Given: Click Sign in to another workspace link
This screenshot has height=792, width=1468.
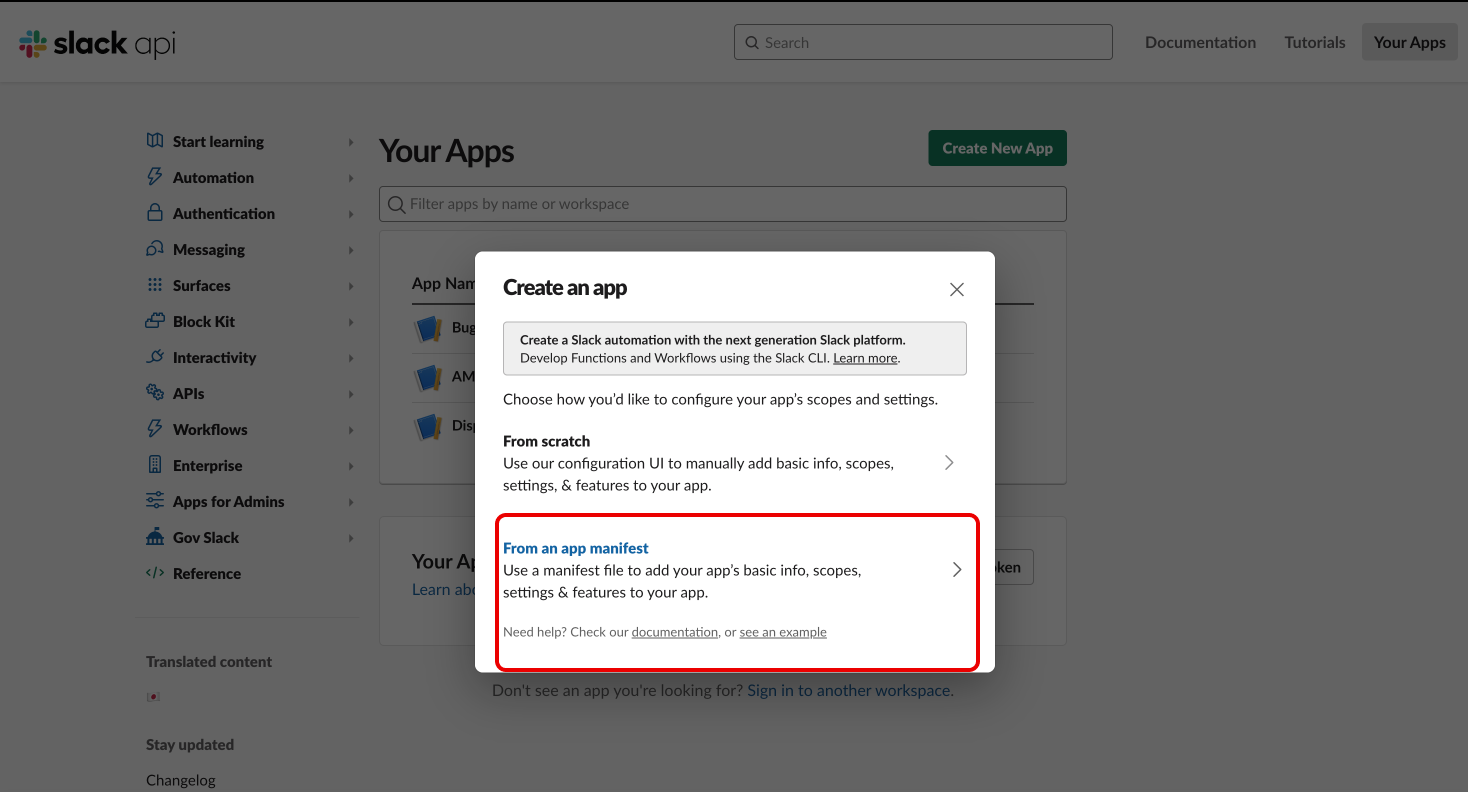Looking at the screenshot, I should [850, 690].
